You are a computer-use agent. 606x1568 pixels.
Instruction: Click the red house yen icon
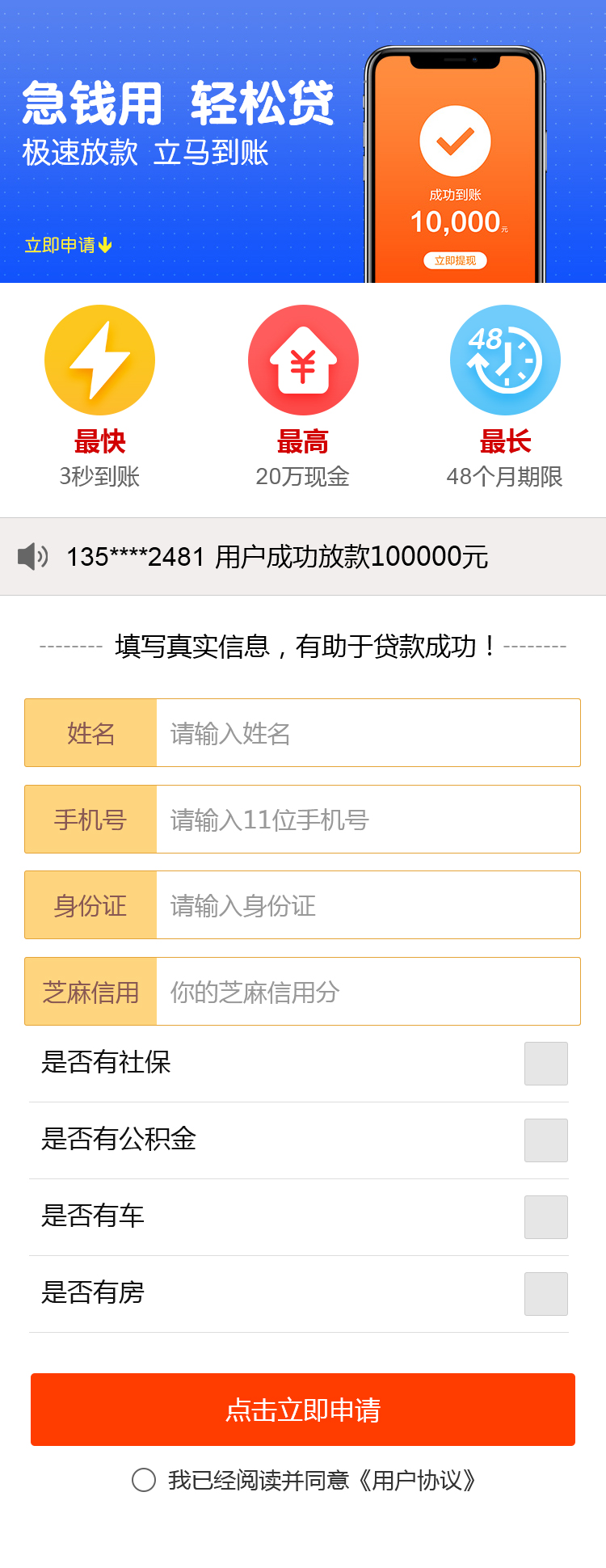[303, 360]
